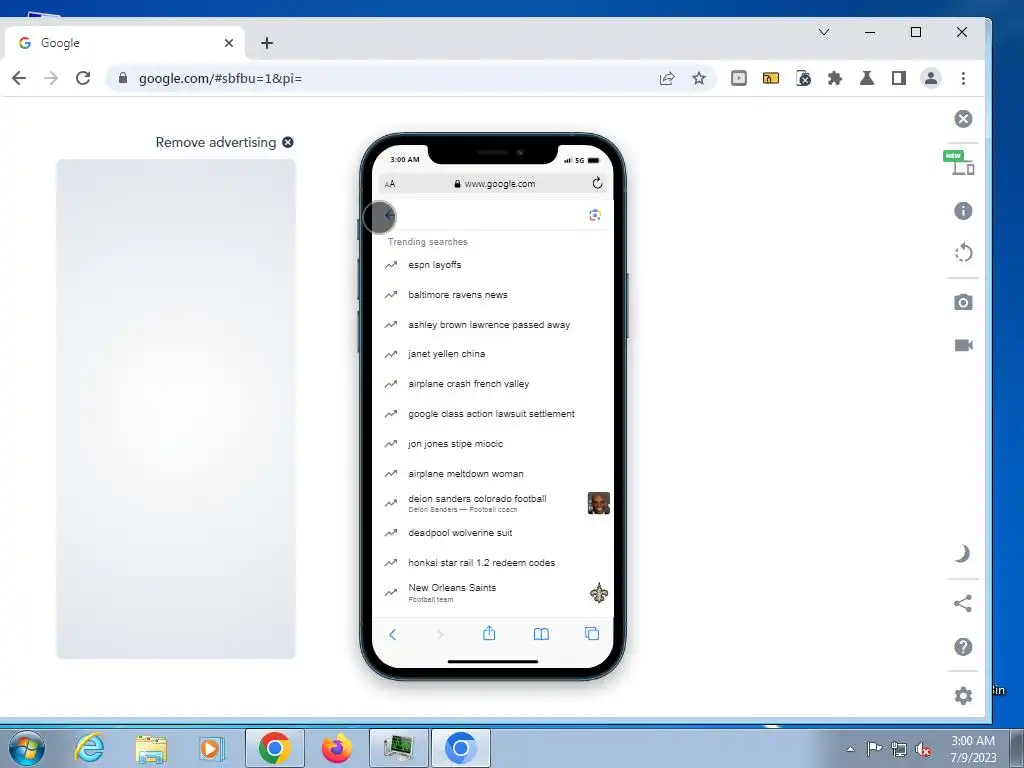Bookmark this page with the star icon

pyautogui.click(x=699, y=78)
